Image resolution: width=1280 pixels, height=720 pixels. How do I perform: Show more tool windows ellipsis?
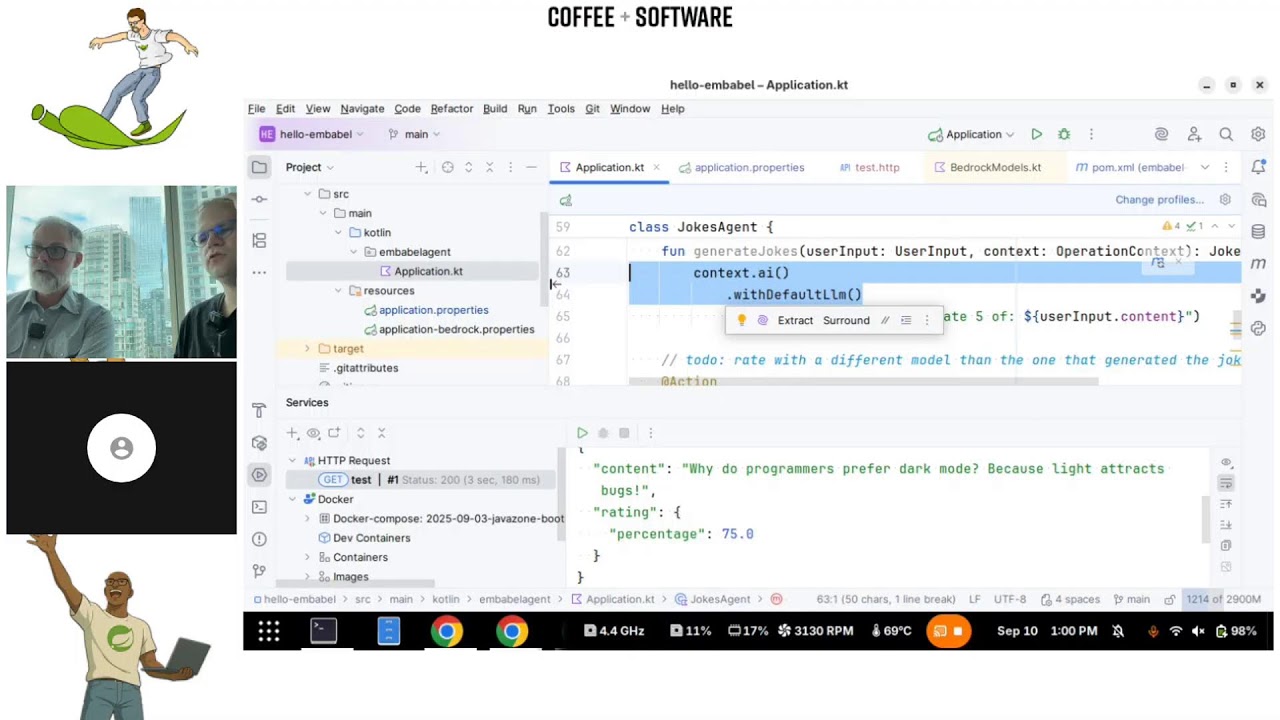click(x=259, y=272)
